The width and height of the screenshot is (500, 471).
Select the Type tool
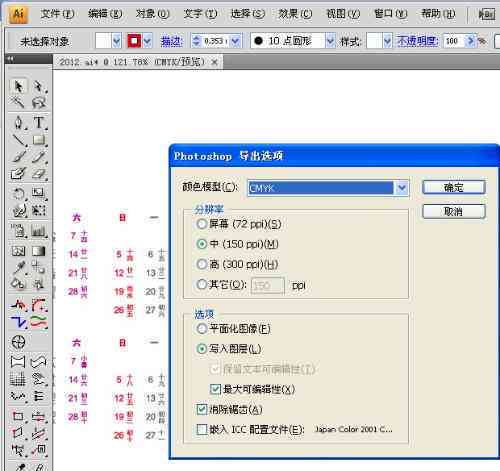[x=39, y=123]
